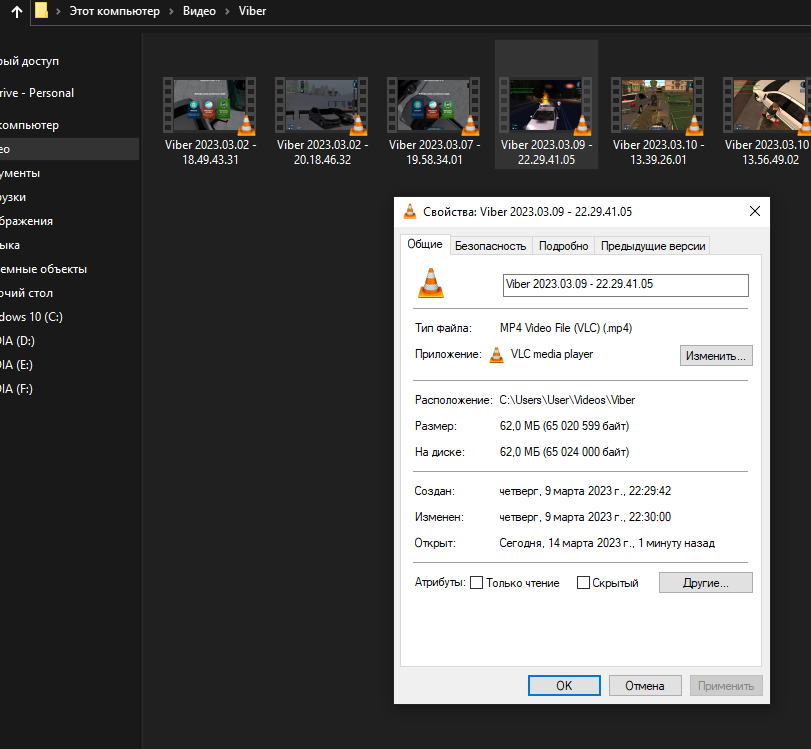Click location text C:\Users\User\Videos\Viber

coord(567,400)
